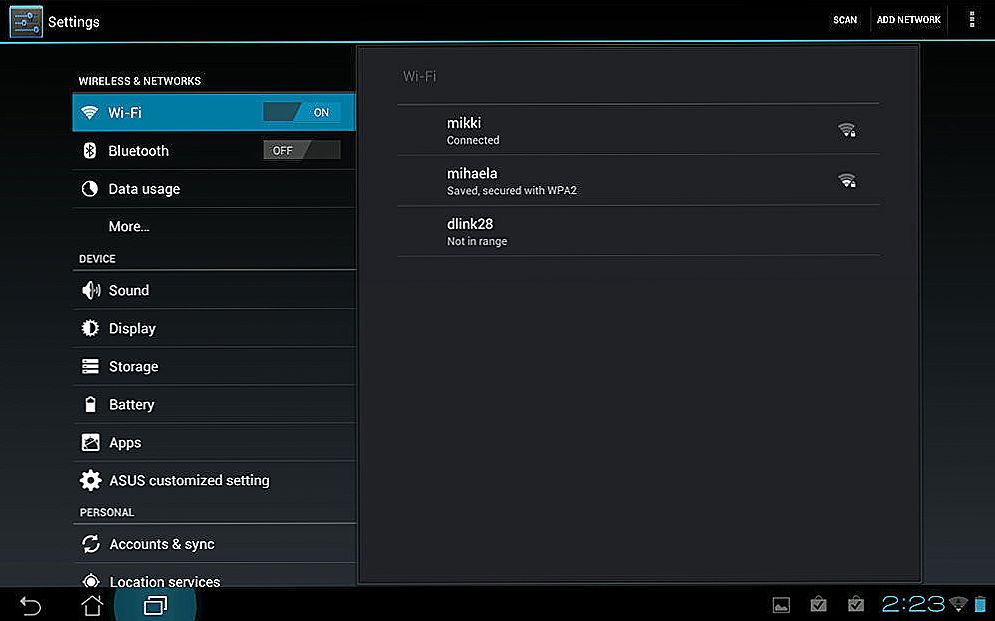The width and height of the screenshot is (995, 621).
Task: Open Bluetooth settings entry
Action: (x=214, y=150)
